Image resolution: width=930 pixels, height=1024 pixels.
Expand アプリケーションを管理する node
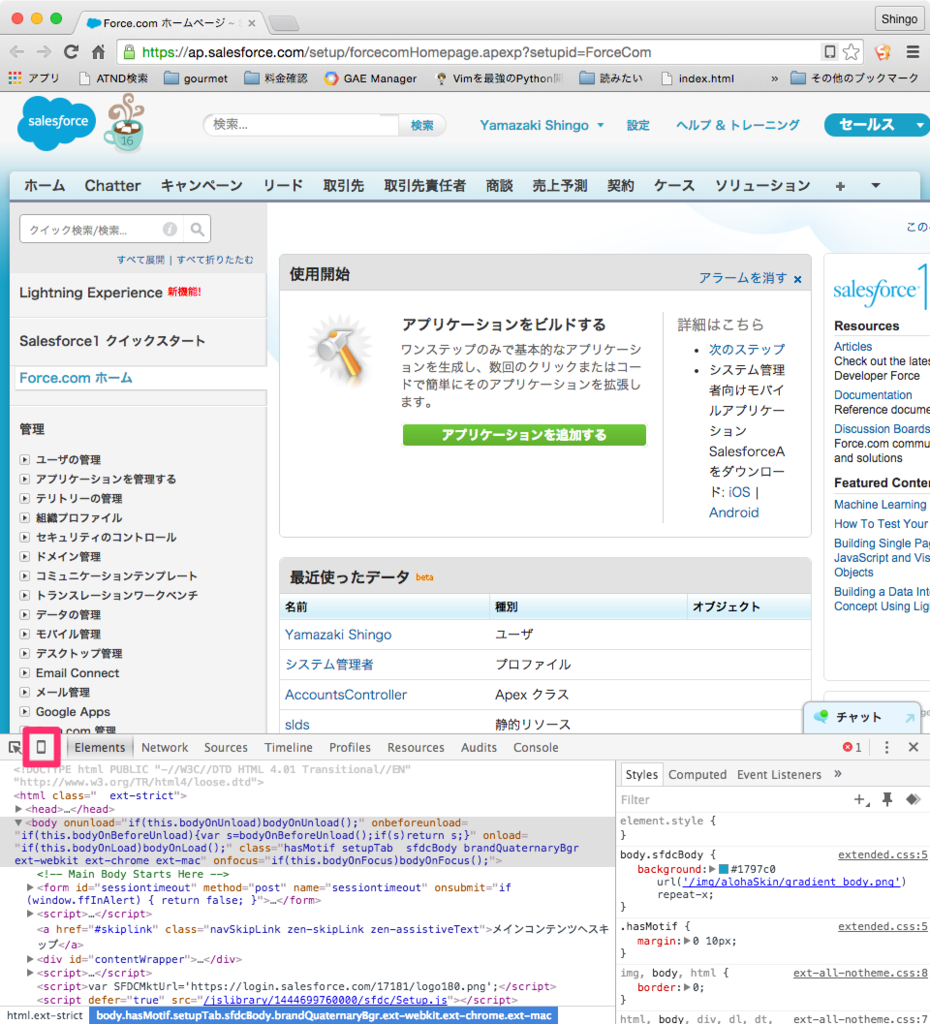(25, 479)
